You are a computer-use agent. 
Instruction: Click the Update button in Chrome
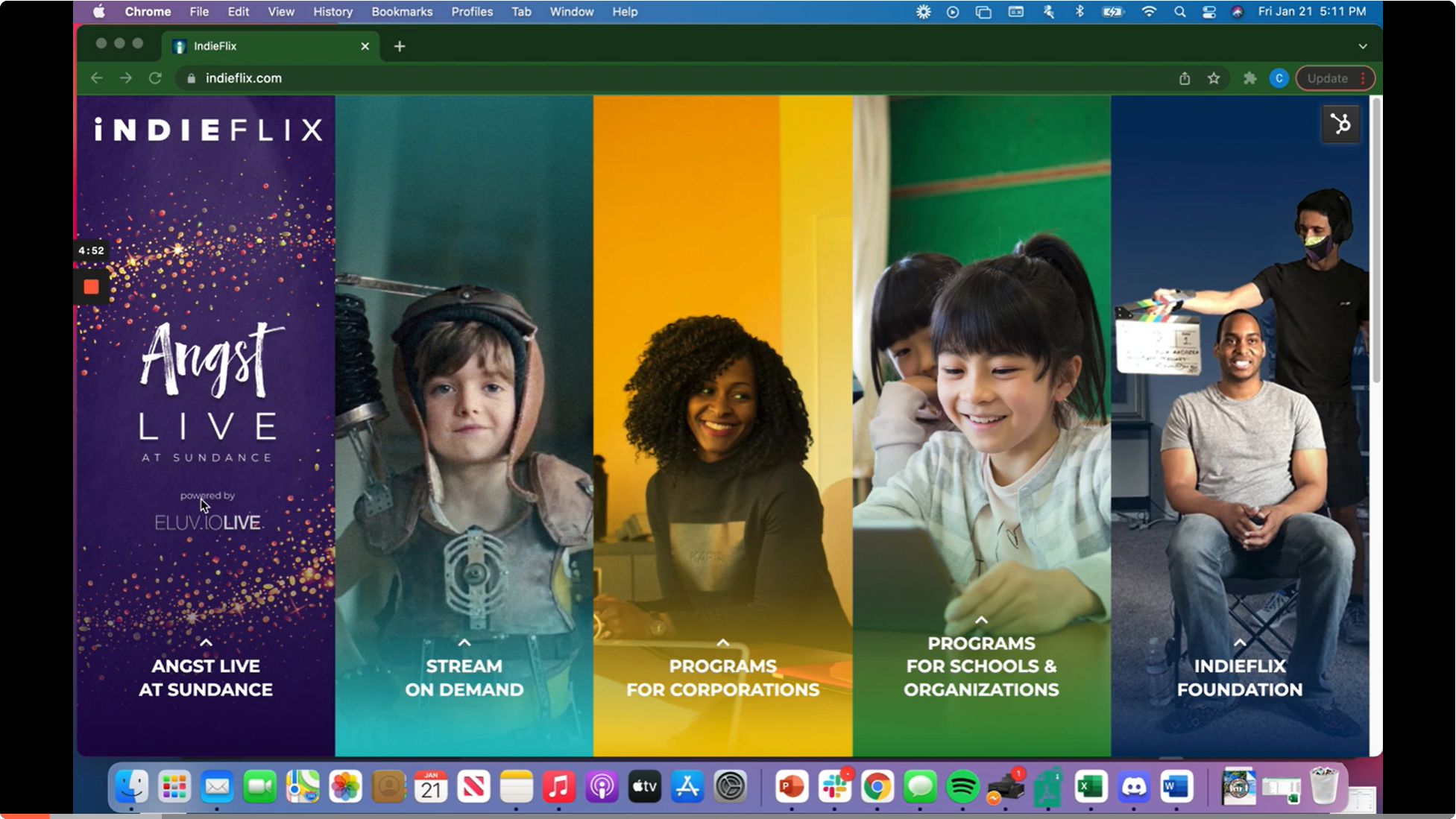[x=1335, y=78]
